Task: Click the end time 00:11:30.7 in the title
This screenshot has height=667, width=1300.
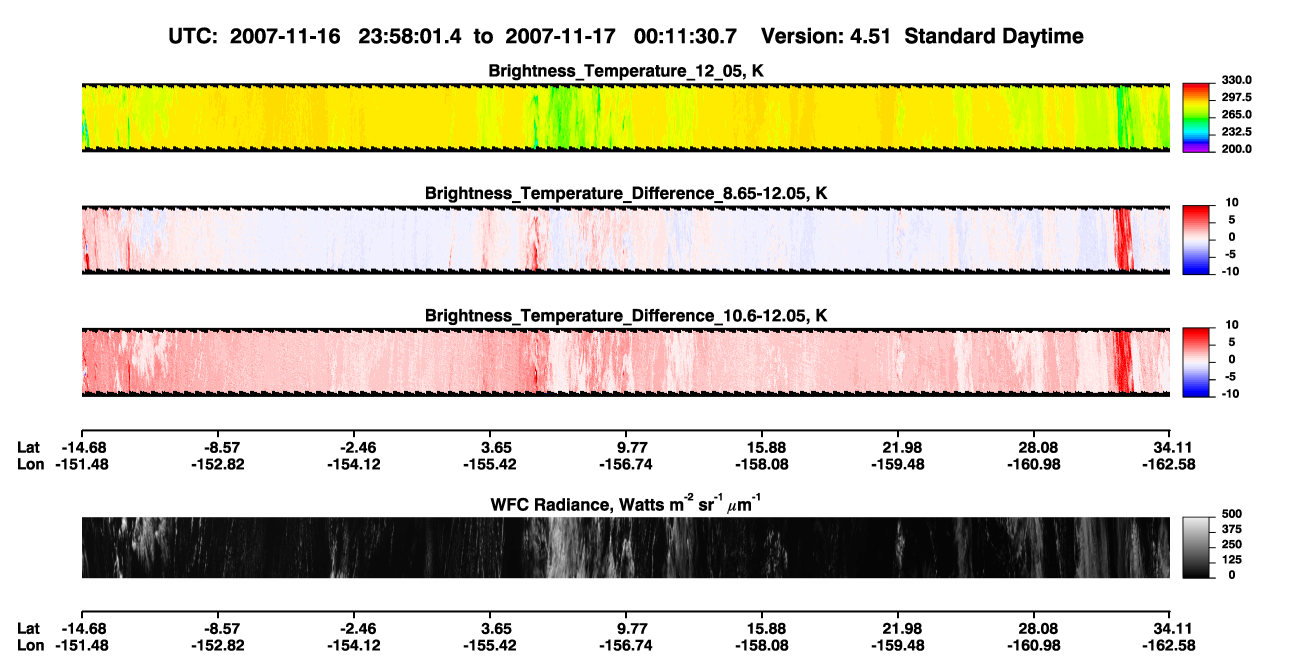Action: tap(686, 37)
